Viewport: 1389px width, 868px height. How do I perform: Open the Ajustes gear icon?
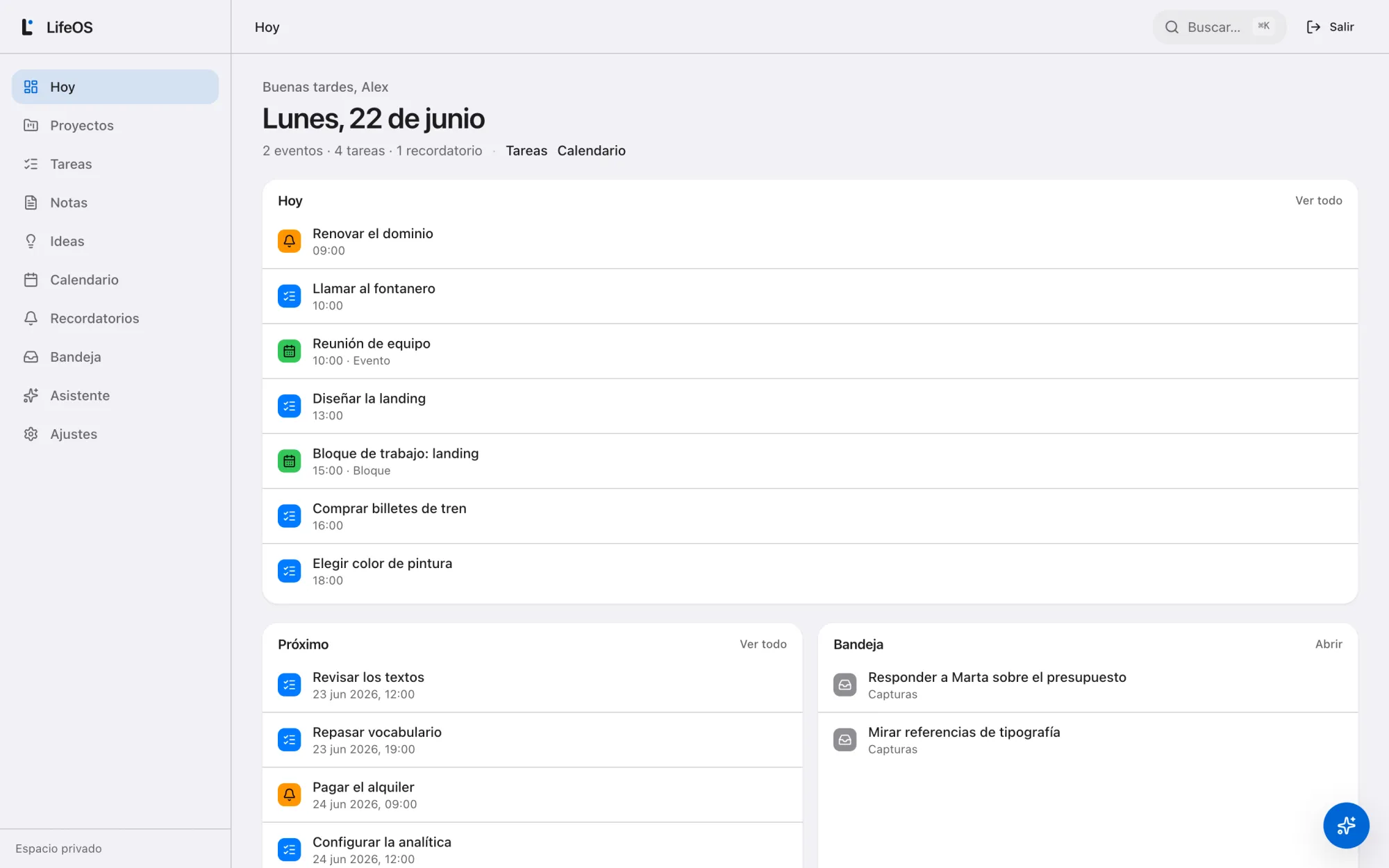pyautogui.click(x=31, y=434)
